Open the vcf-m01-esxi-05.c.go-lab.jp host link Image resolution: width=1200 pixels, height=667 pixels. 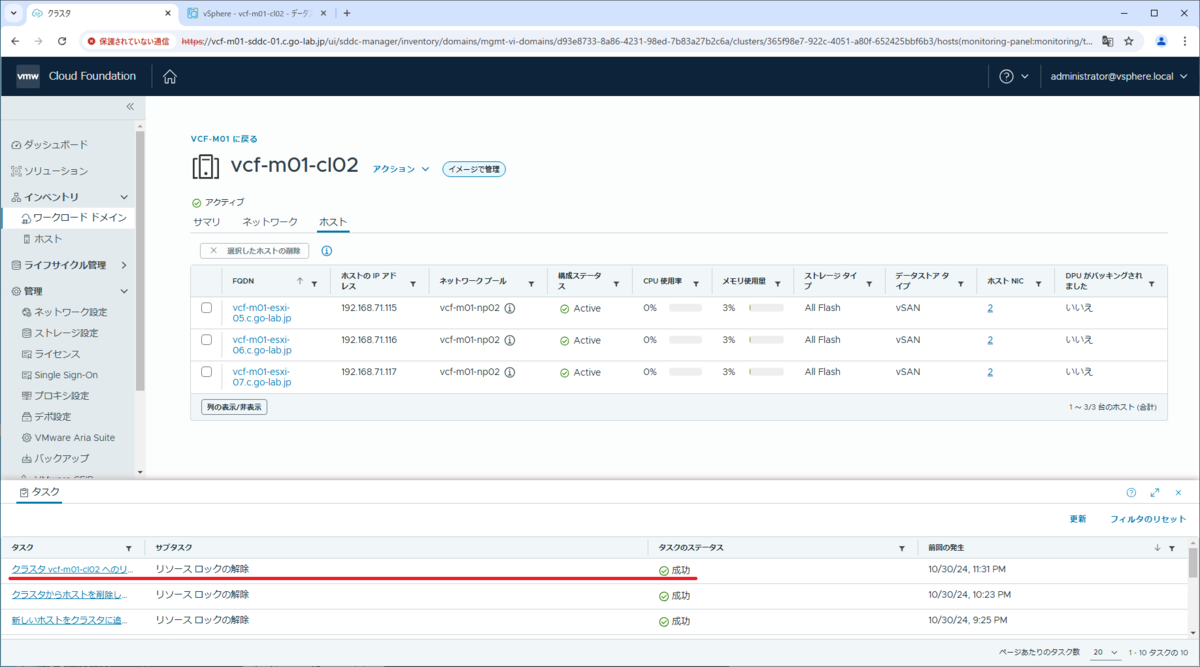(261, 313)
